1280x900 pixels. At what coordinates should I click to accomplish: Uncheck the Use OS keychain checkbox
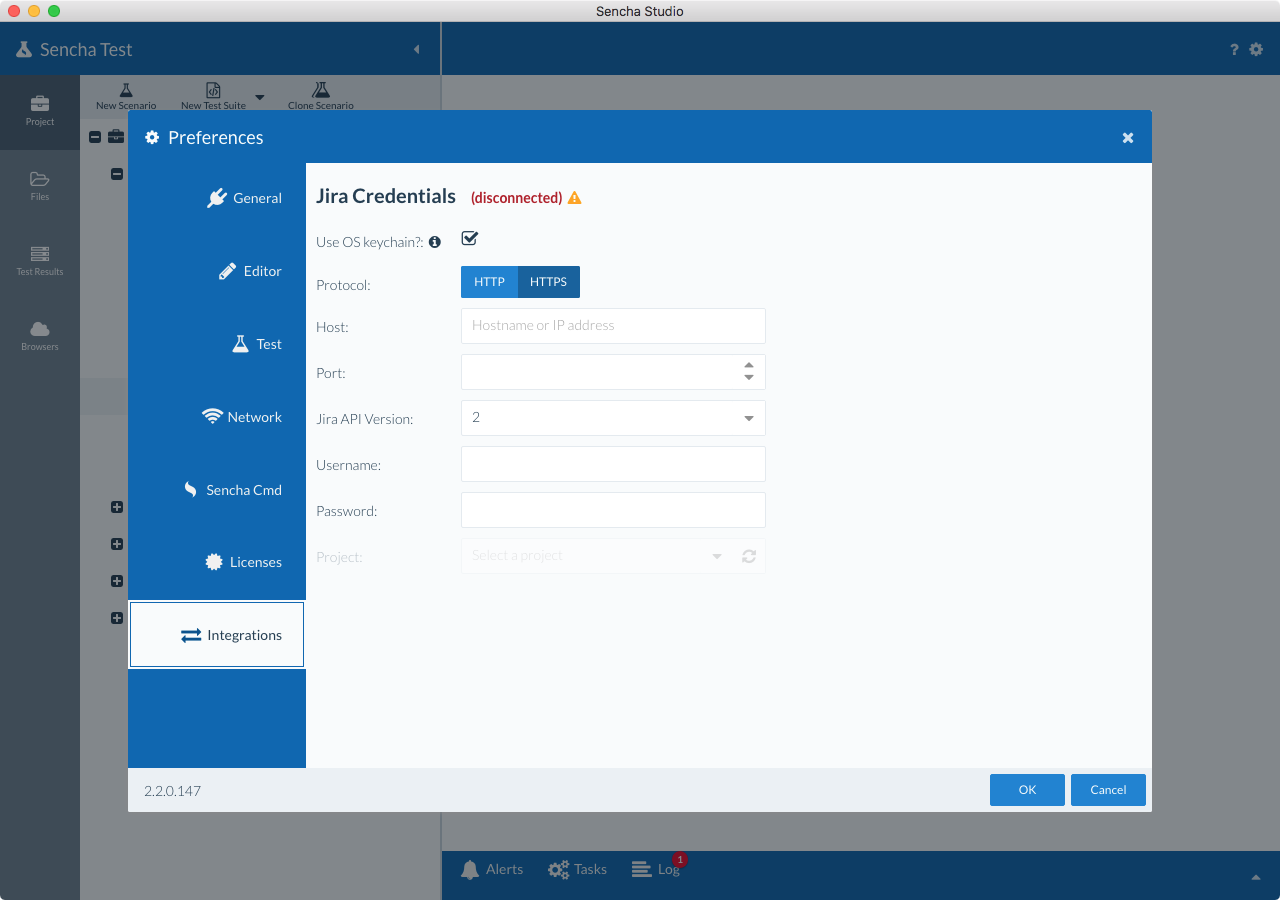click(470, 238)
